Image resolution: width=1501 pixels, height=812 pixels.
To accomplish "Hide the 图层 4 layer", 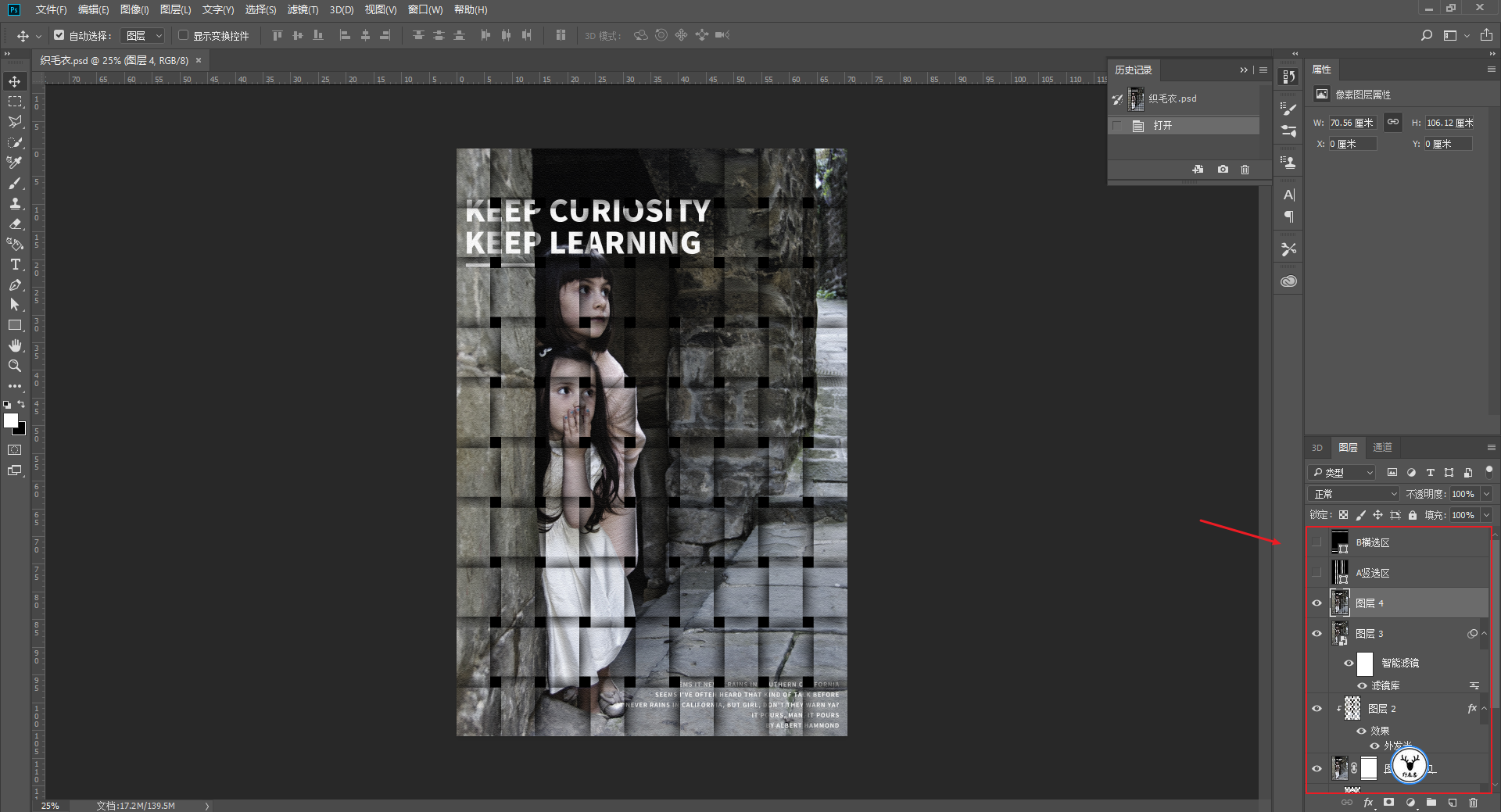I will [1317, 603].
